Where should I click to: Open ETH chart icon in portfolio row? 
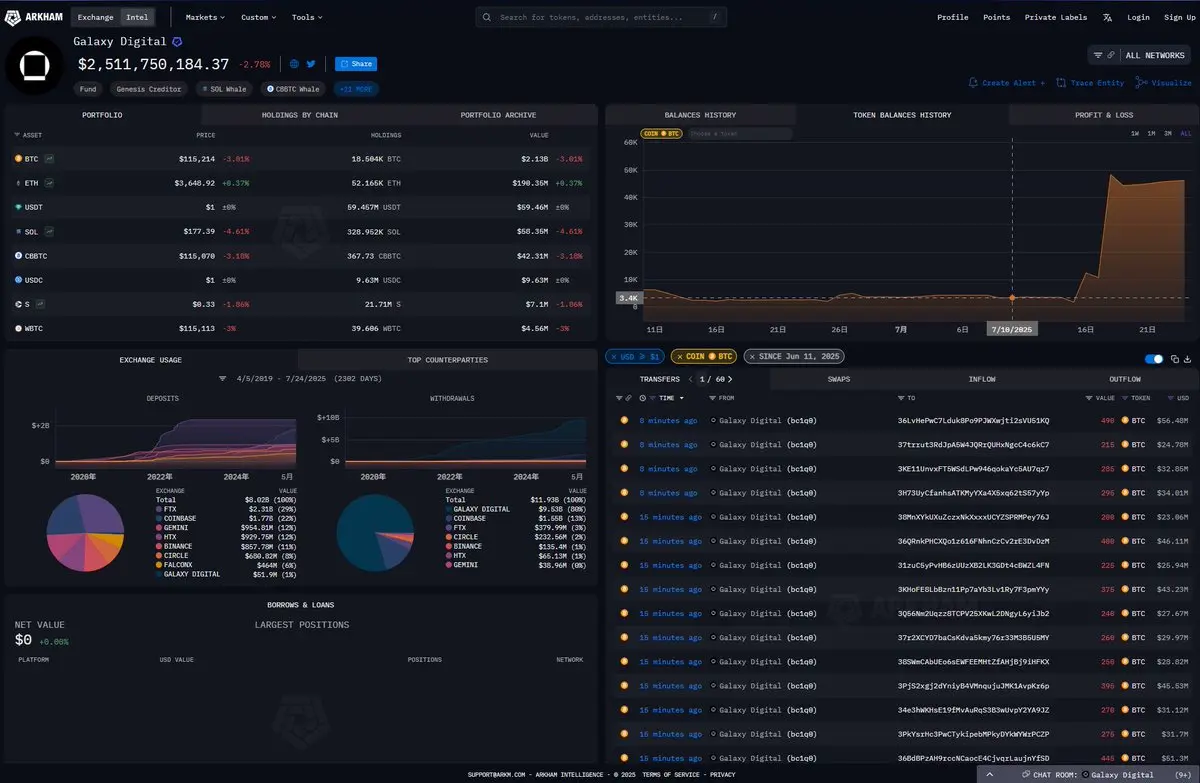coord(49,183)
